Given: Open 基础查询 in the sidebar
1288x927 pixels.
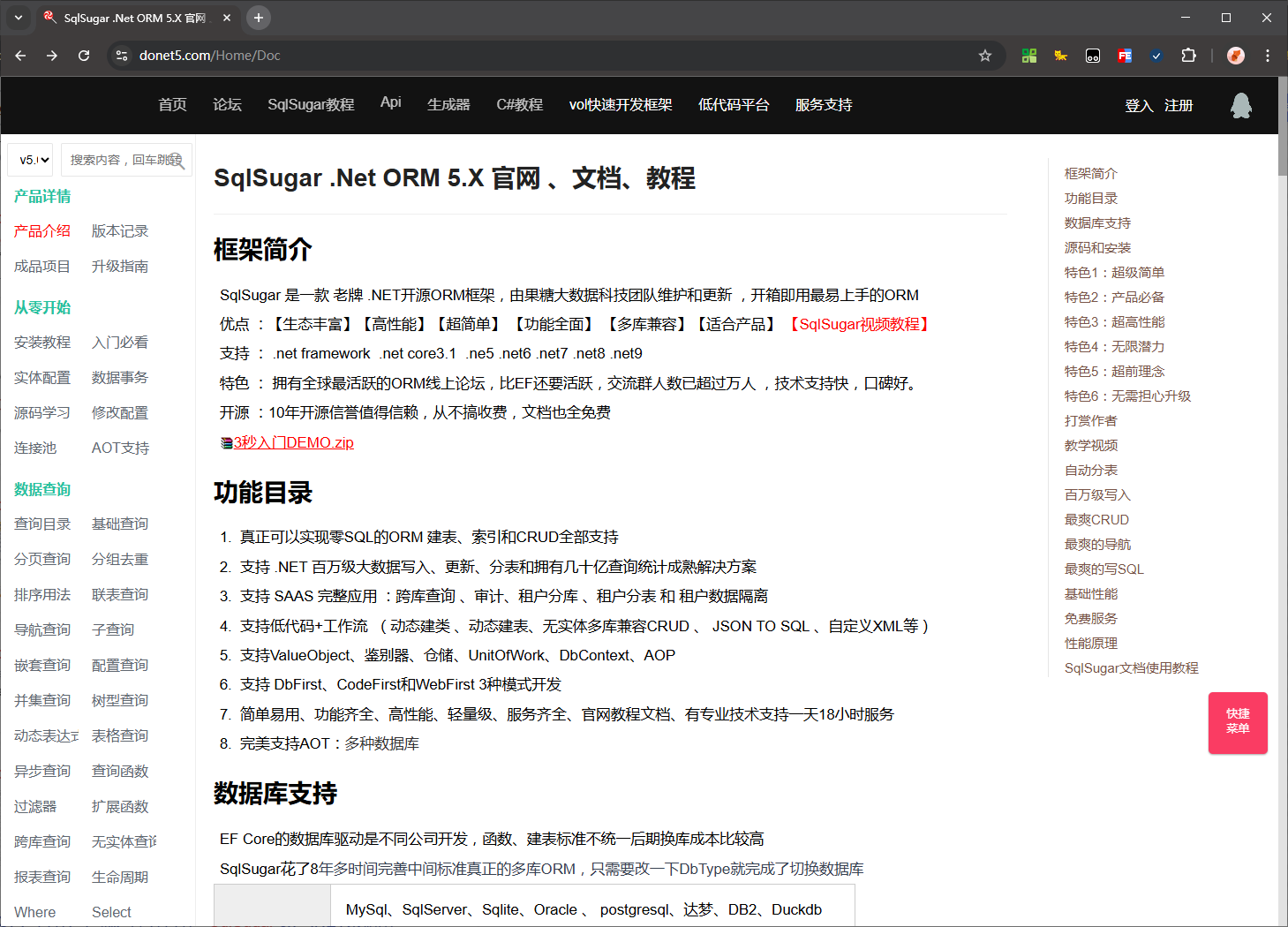Looking at the screenshot, I should (x=120, y=524).
